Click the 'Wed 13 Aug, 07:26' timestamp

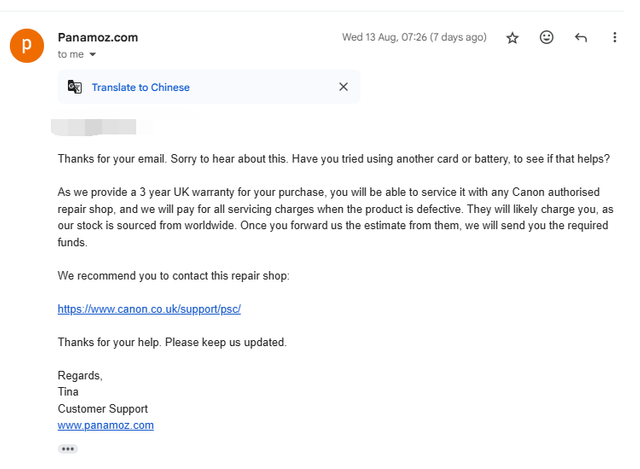(x=414, y=37)
